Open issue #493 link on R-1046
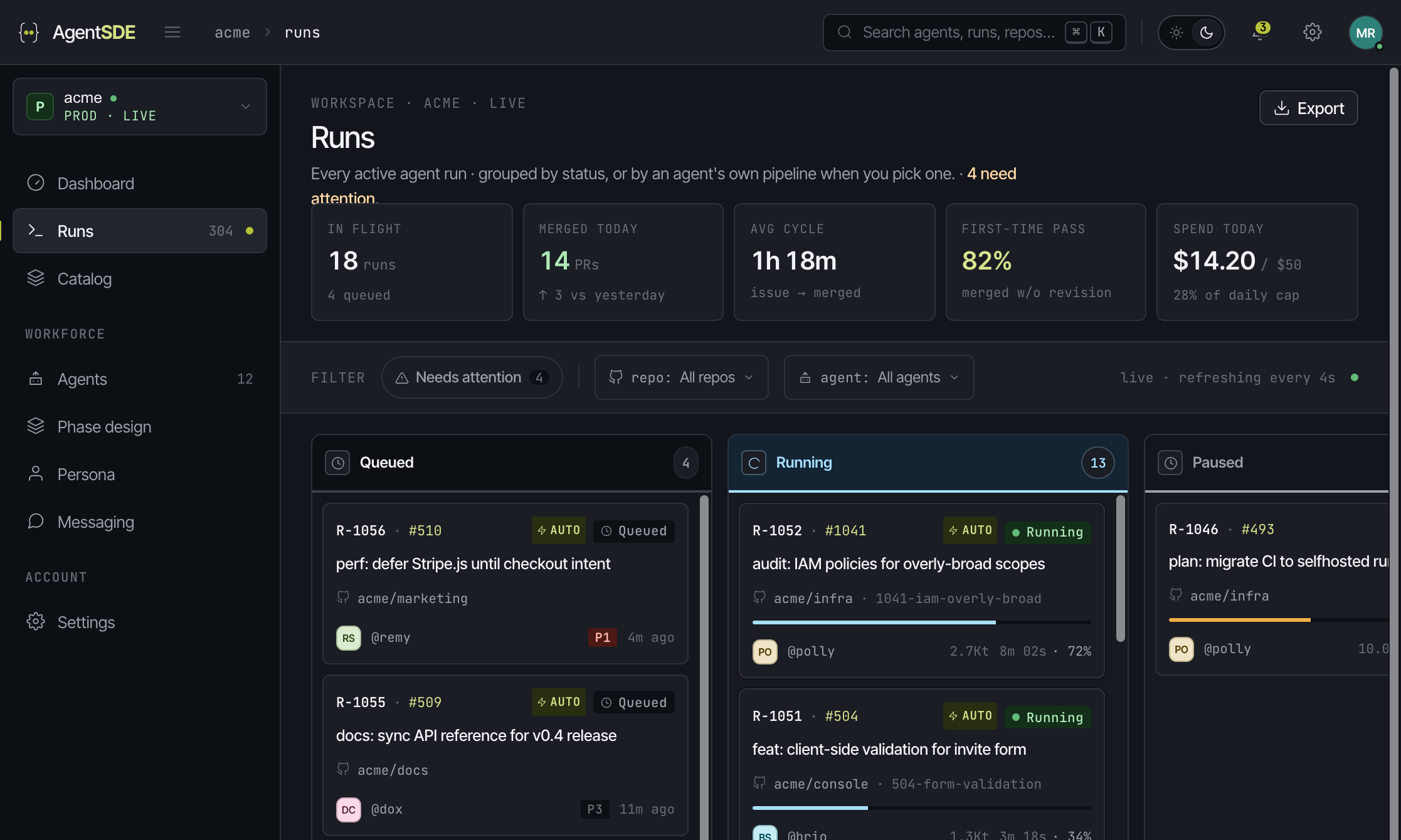This screenshot has width=1401, height=840. 1257,529
